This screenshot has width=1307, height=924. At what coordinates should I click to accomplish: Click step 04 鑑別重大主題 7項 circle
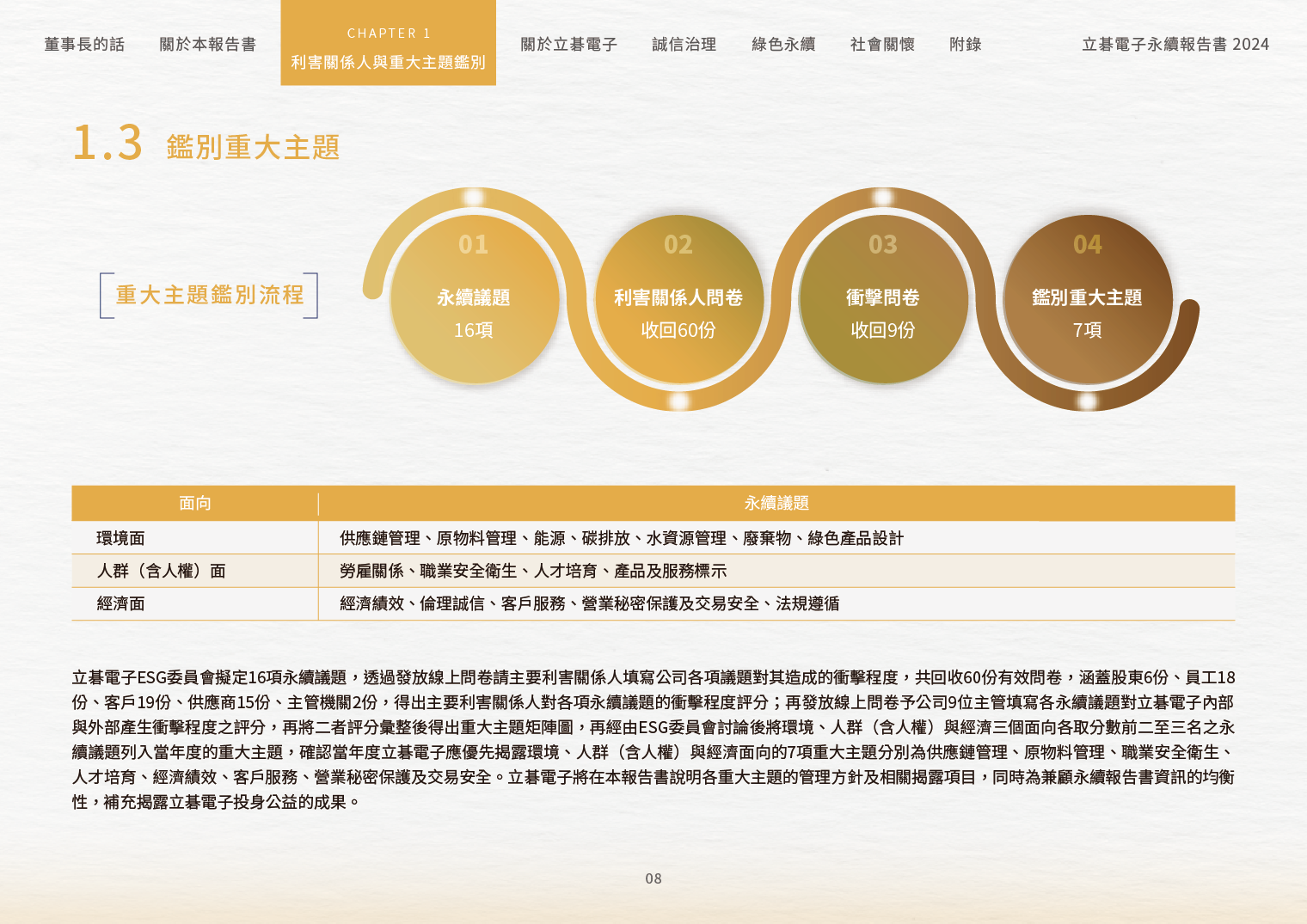click(x=1088, y=299)
